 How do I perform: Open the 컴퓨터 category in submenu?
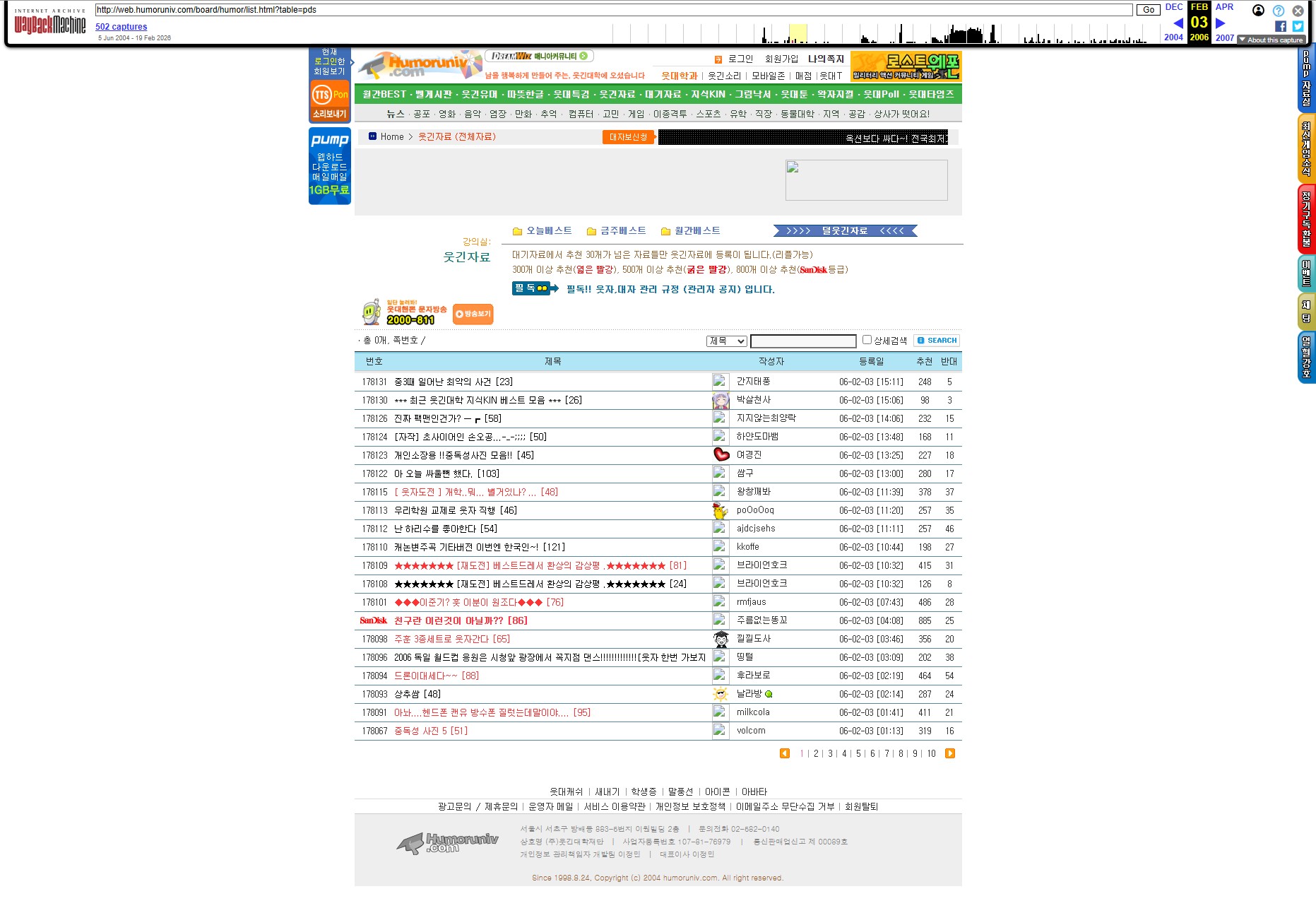(x=581, y=114)
